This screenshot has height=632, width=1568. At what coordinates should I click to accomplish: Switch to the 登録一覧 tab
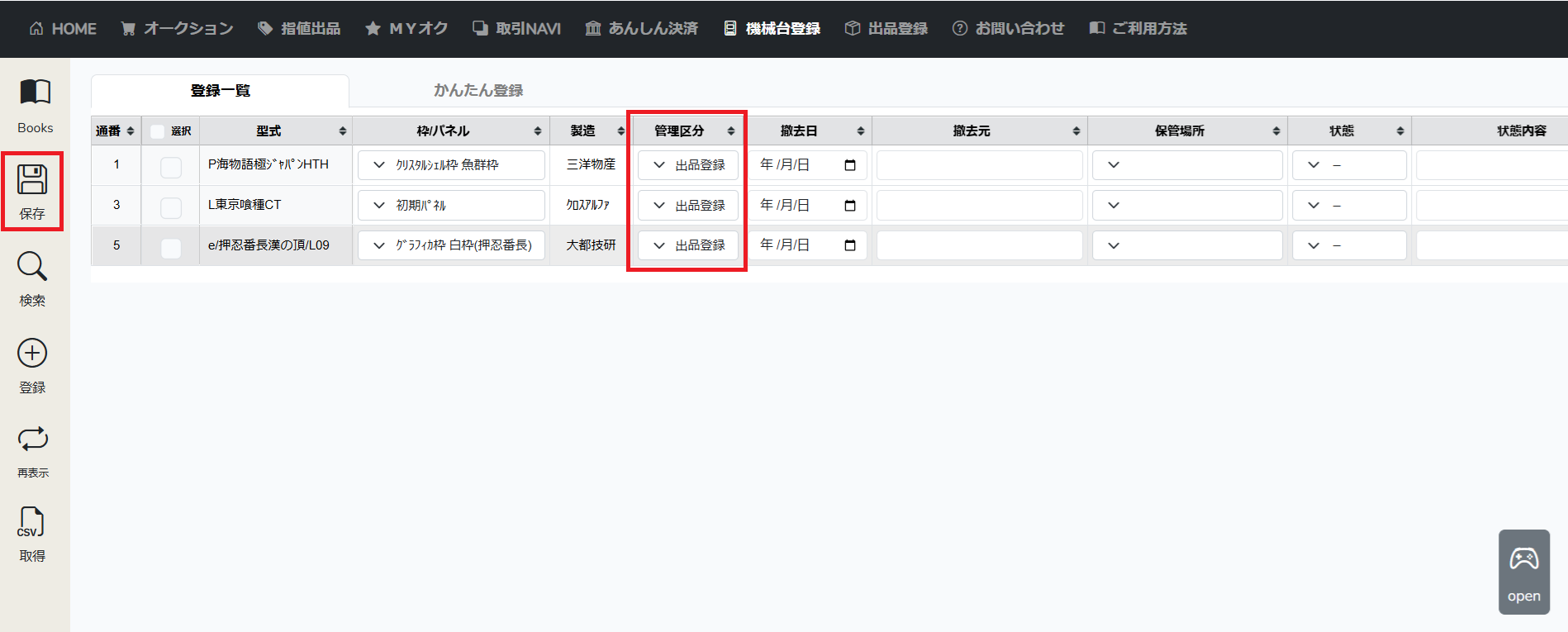[220, 91]
